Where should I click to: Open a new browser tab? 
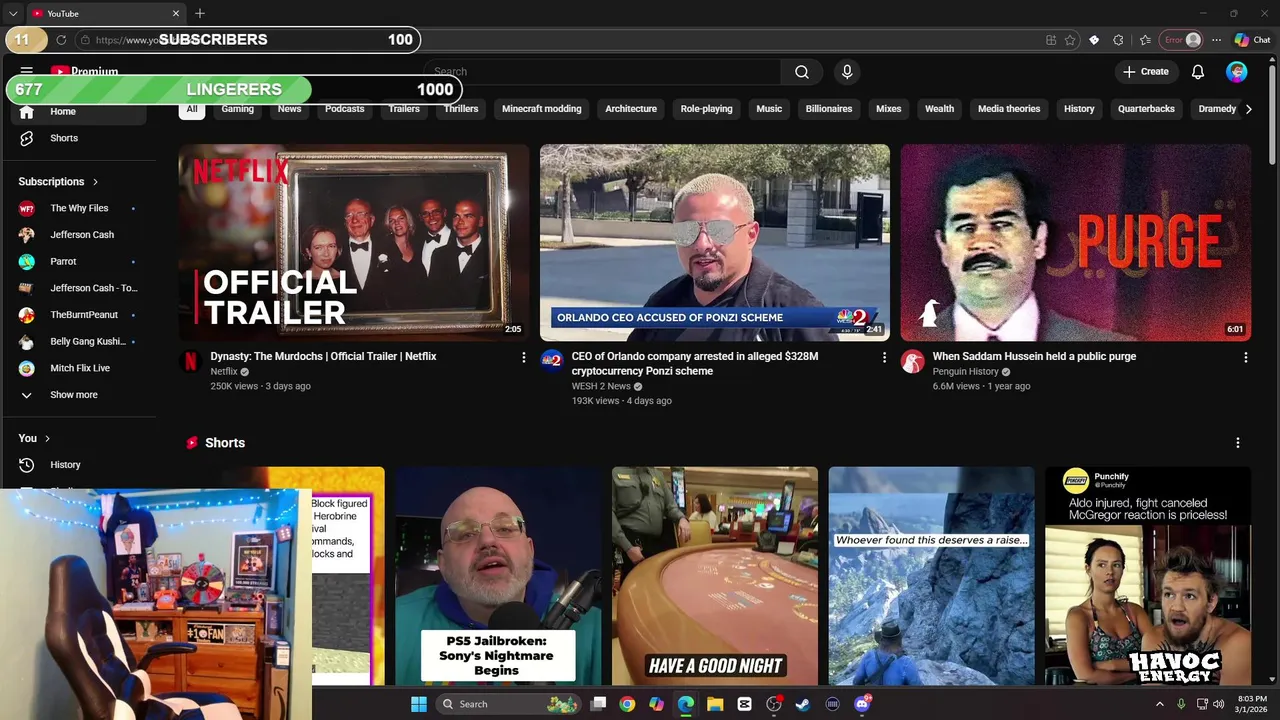click(x=200, y=13)
